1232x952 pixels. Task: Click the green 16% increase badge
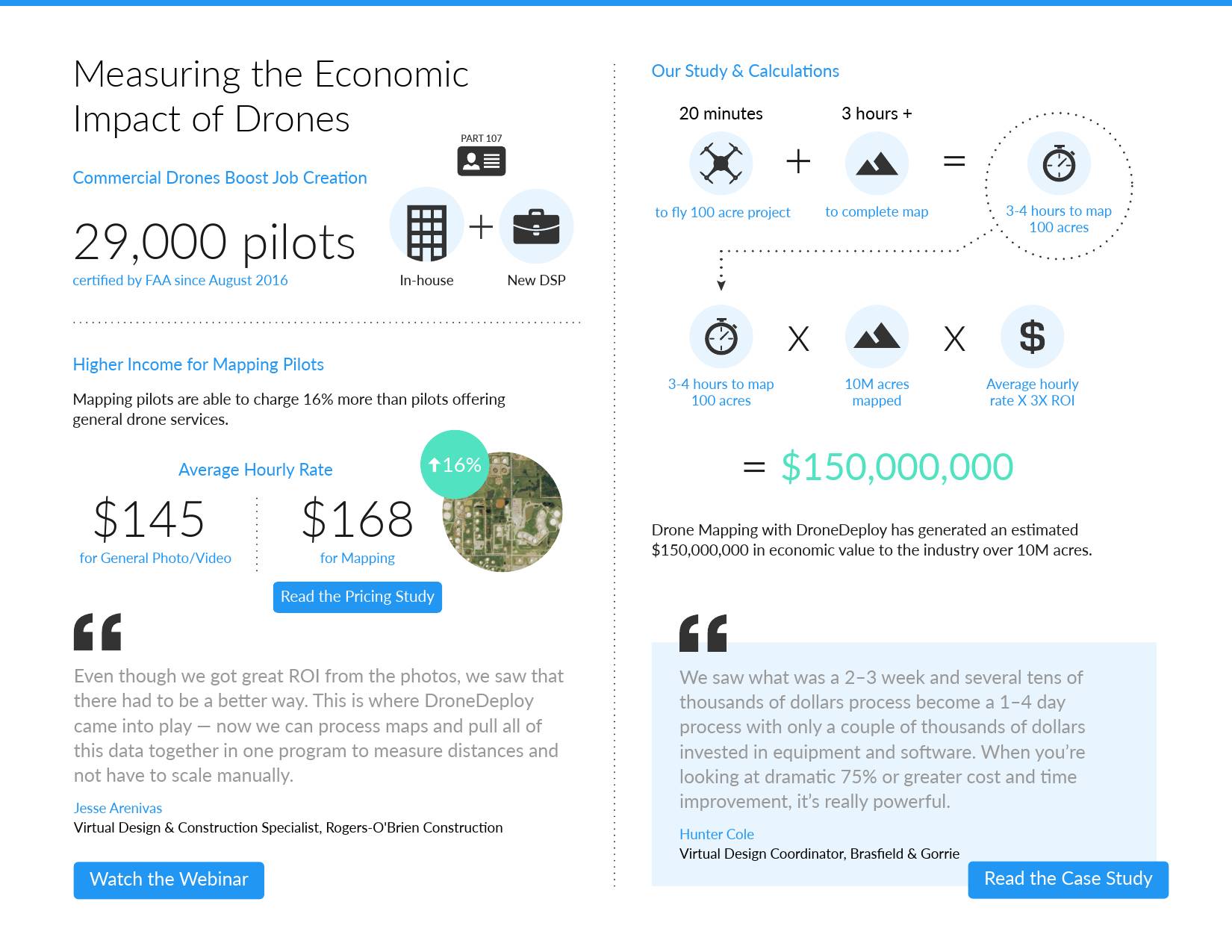455,464
